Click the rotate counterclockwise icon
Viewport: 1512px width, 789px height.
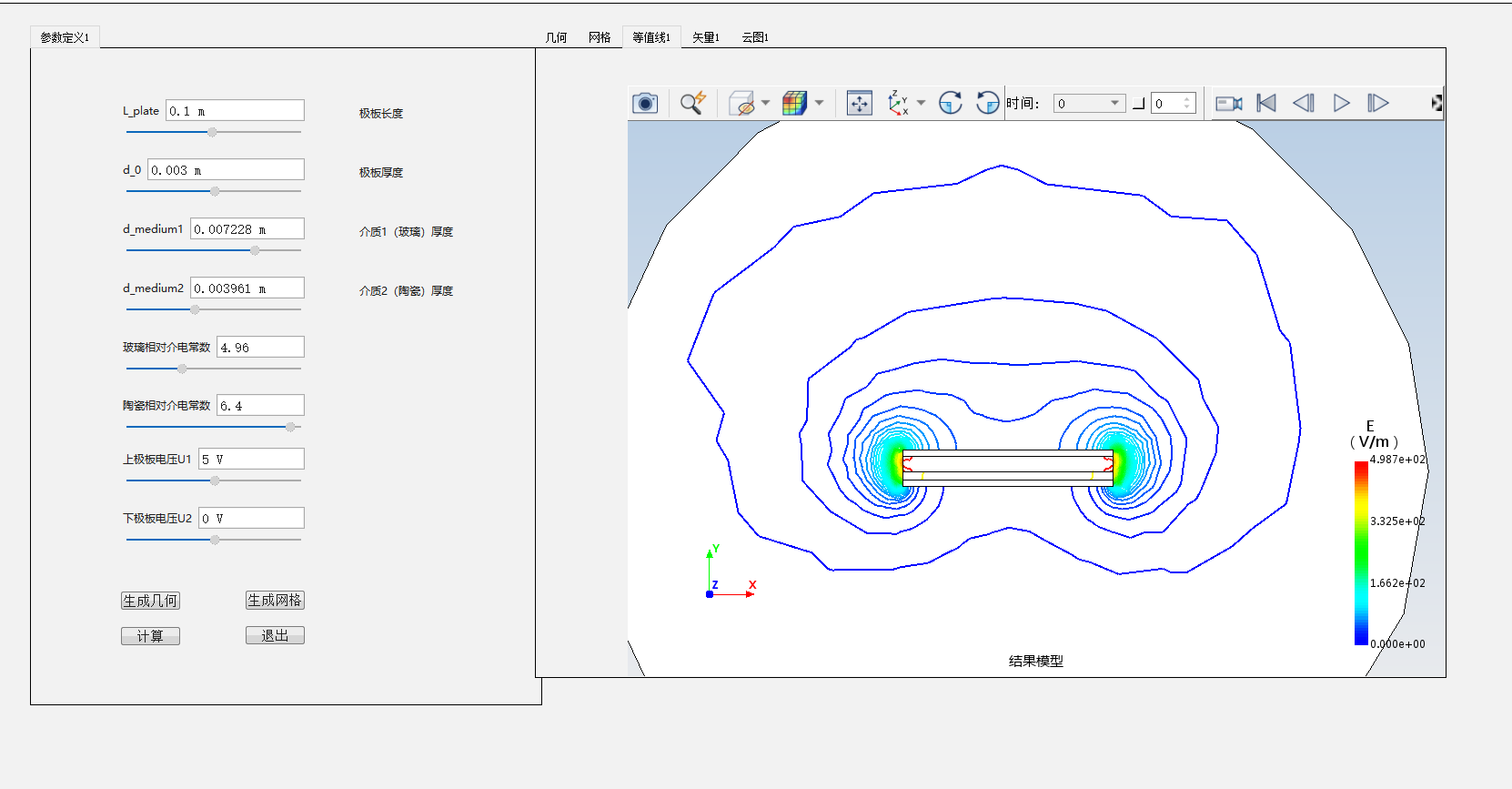pos(988,103)
